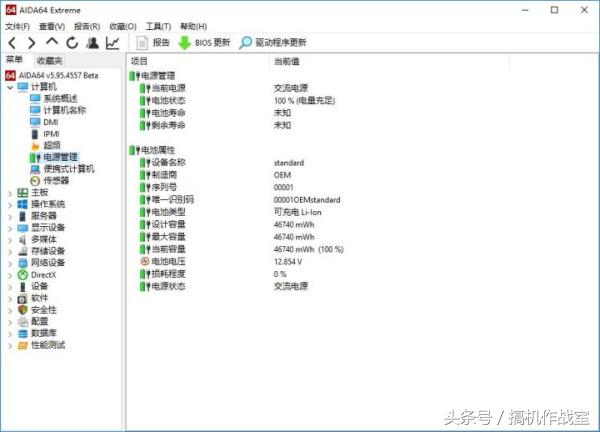
Task: Expand the 存储设备 tree node
Action: tap(10, 252)
